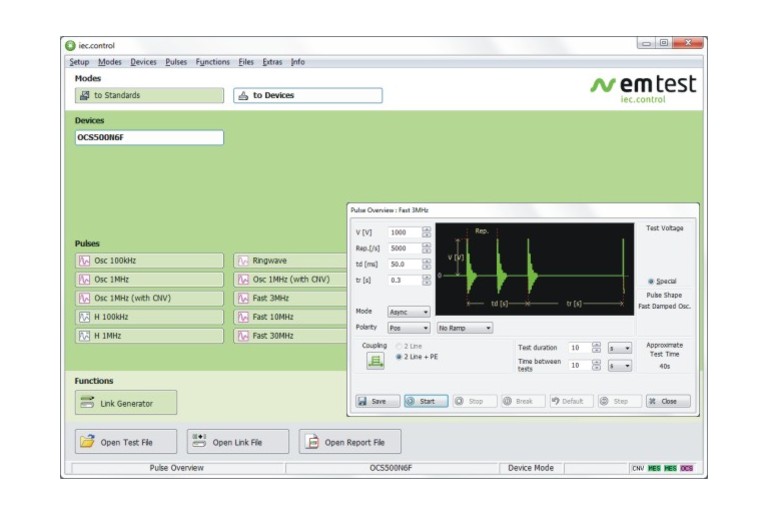Screen dimensions: 768x515
Task: Open the Polarity dropdown showing Pos
Action: [408, 328]
